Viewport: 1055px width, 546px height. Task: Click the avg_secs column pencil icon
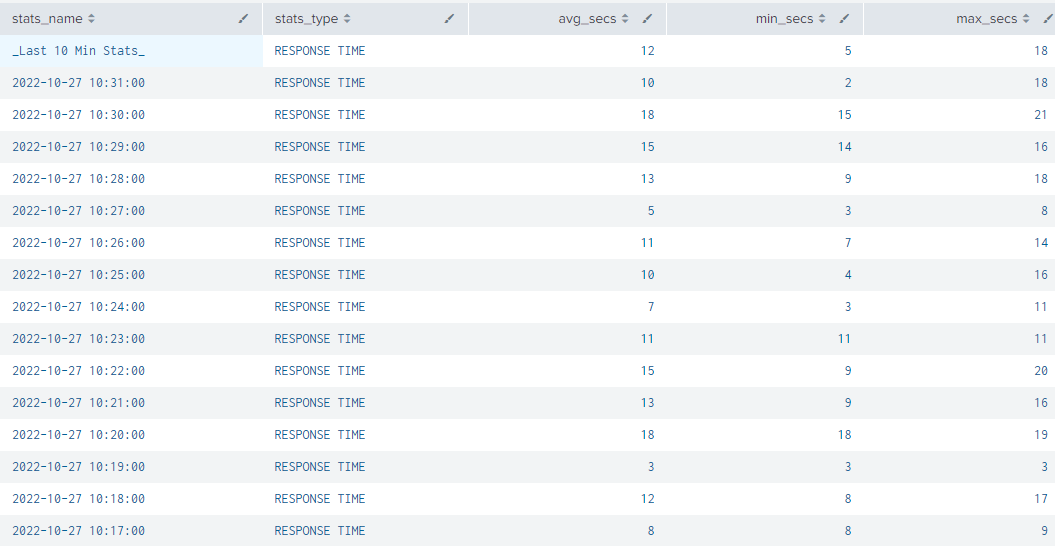(x=647, y=19)
